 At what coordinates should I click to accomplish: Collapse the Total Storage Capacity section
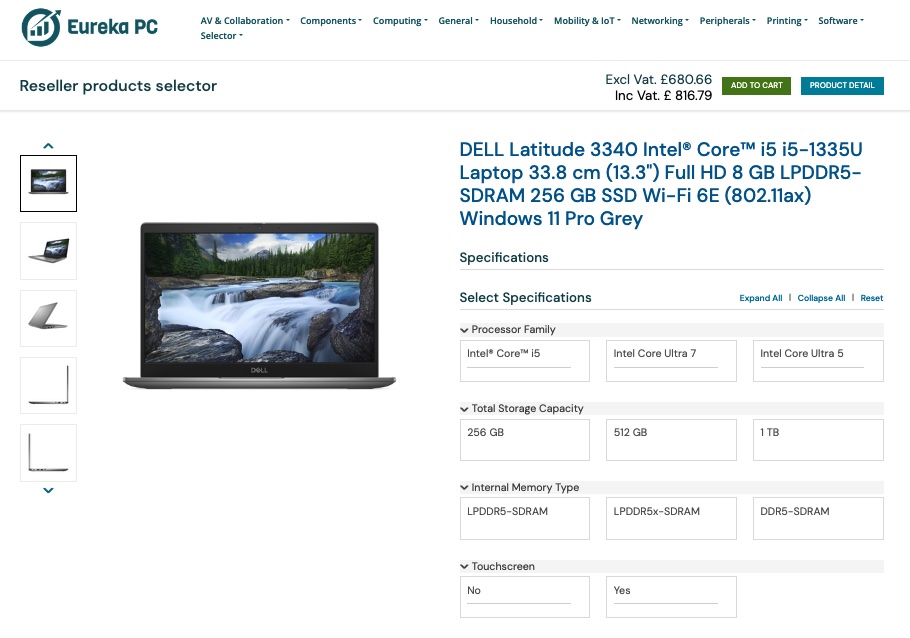pyautogui.click(x=464, y=409)
